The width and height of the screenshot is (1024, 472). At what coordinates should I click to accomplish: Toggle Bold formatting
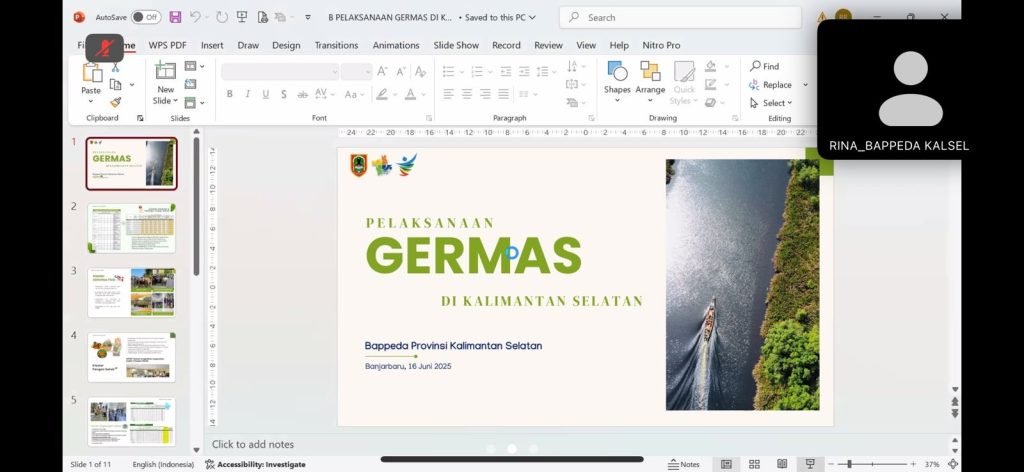(230, 94)
